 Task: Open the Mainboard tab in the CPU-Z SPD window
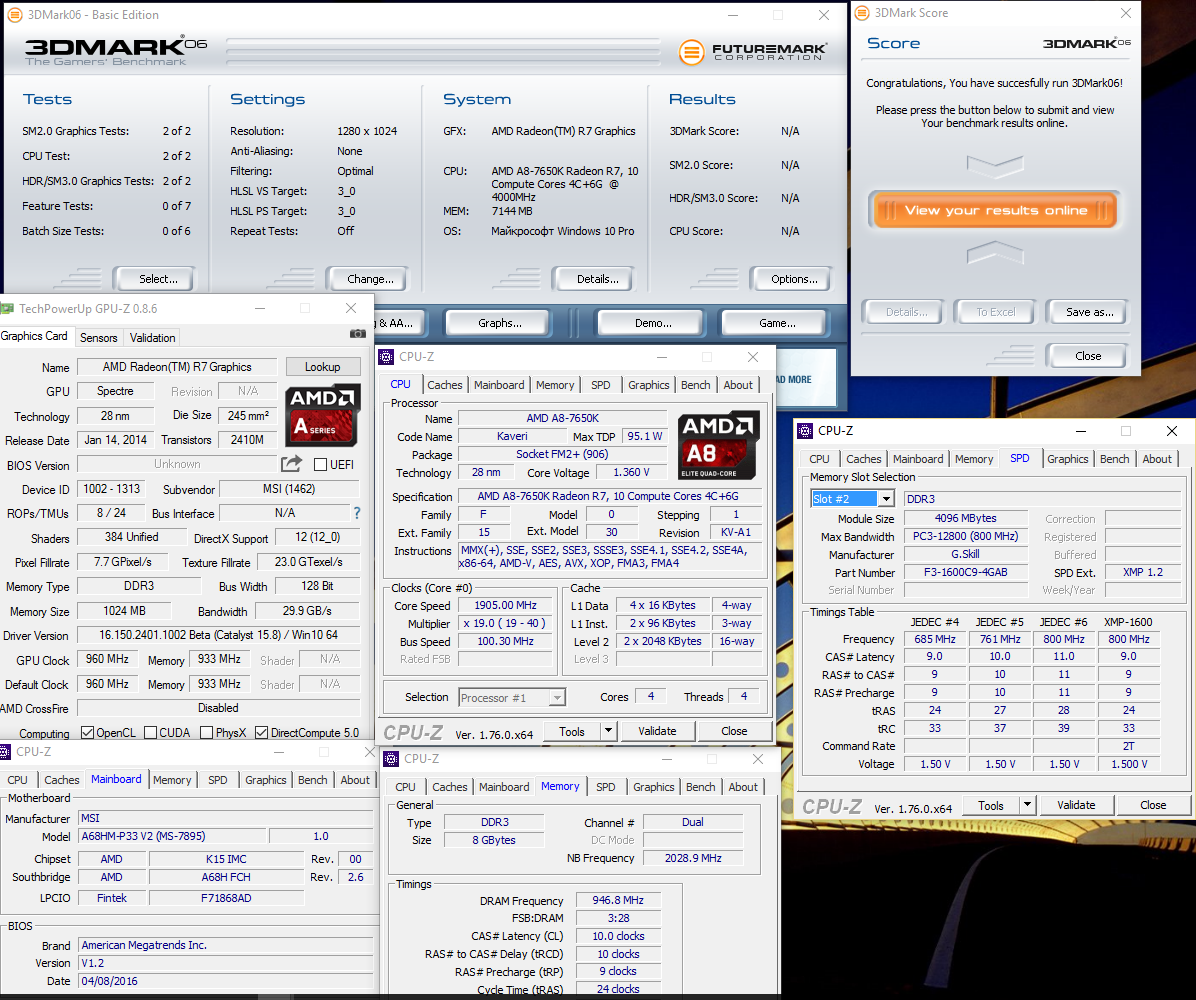[x=918, y=459]
